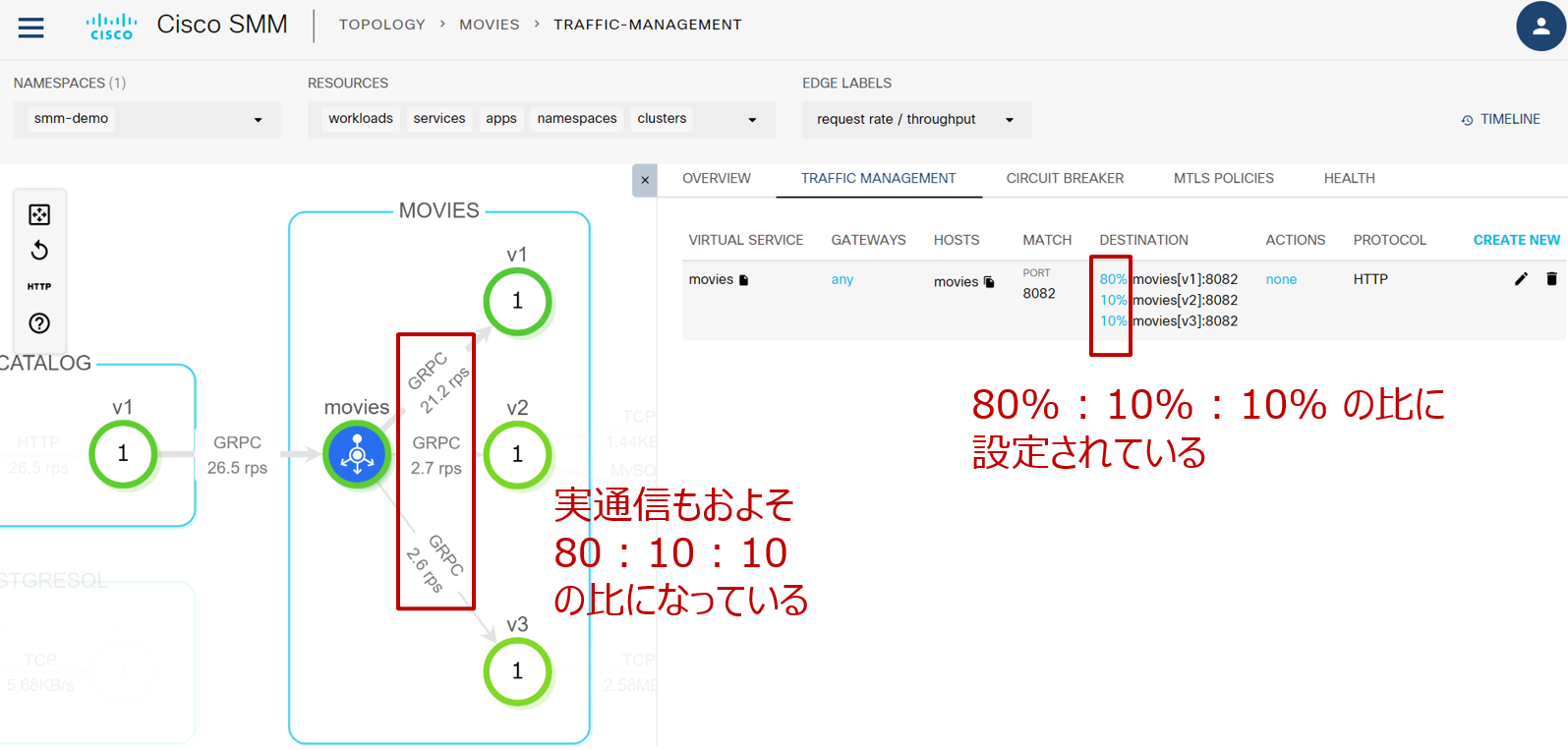Image resolution: width=1568 pixels, height=750 pixels.
Task: Edit the movies virtual service rule
Action: [x=1521, y=279]
